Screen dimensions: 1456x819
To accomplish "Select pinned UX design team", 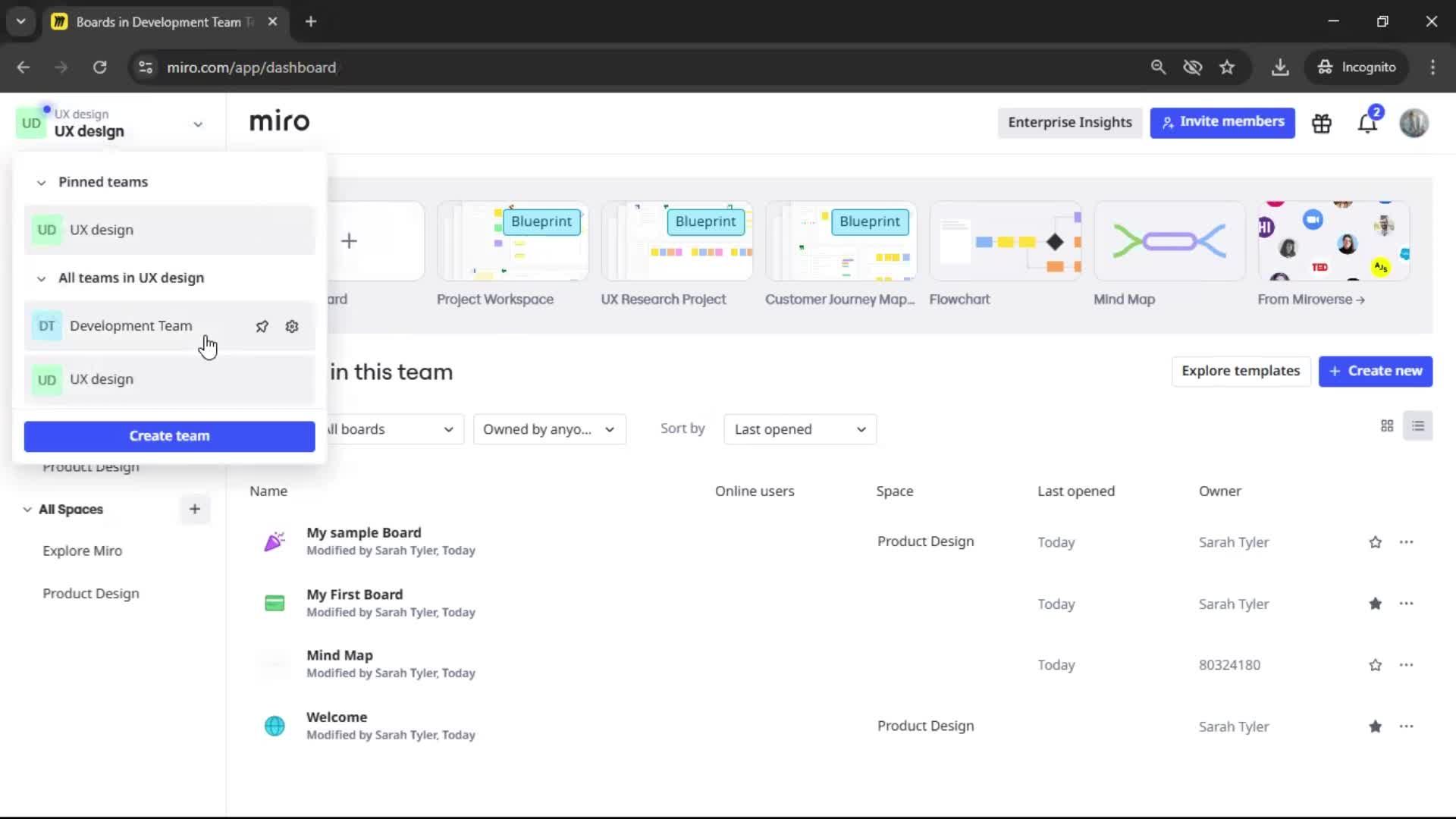I will [x=169, y=230].
